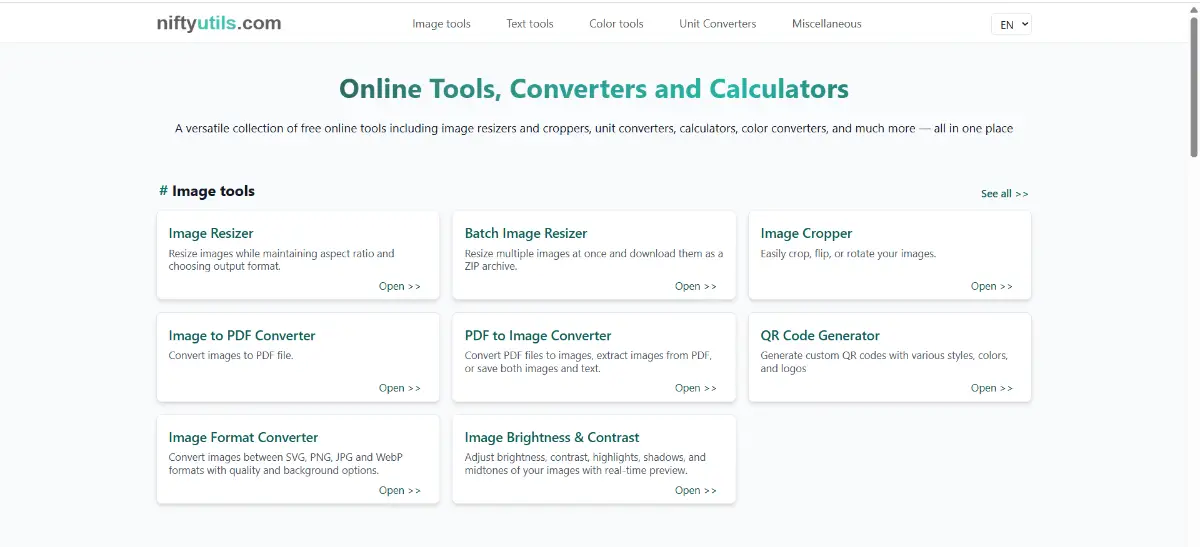
Task: Click Open >> on Batch Image Resizer card
Action: pos(695,286)
